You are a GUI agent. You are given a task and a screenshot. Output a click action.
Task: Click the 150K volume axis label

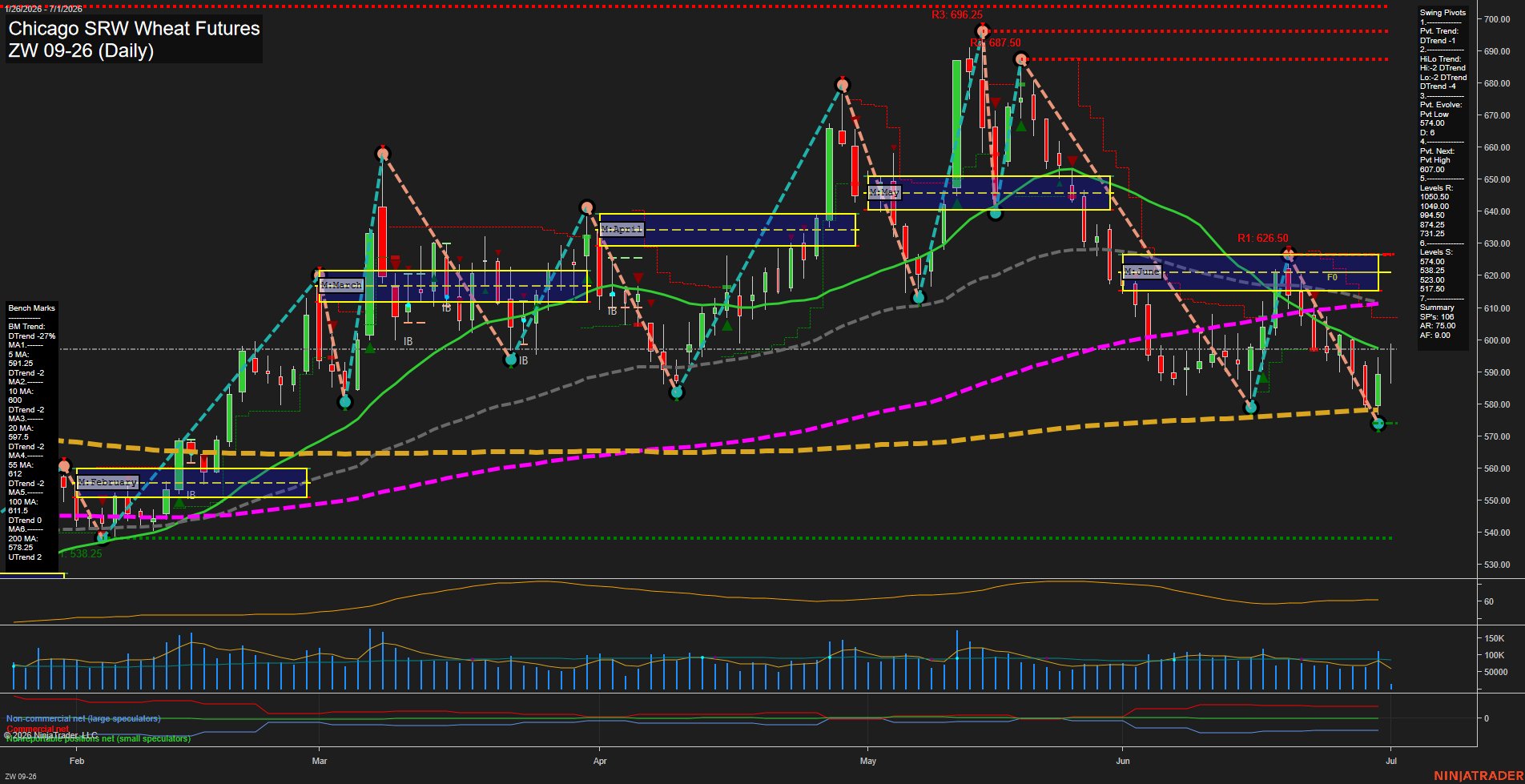tap(1495, 638)
